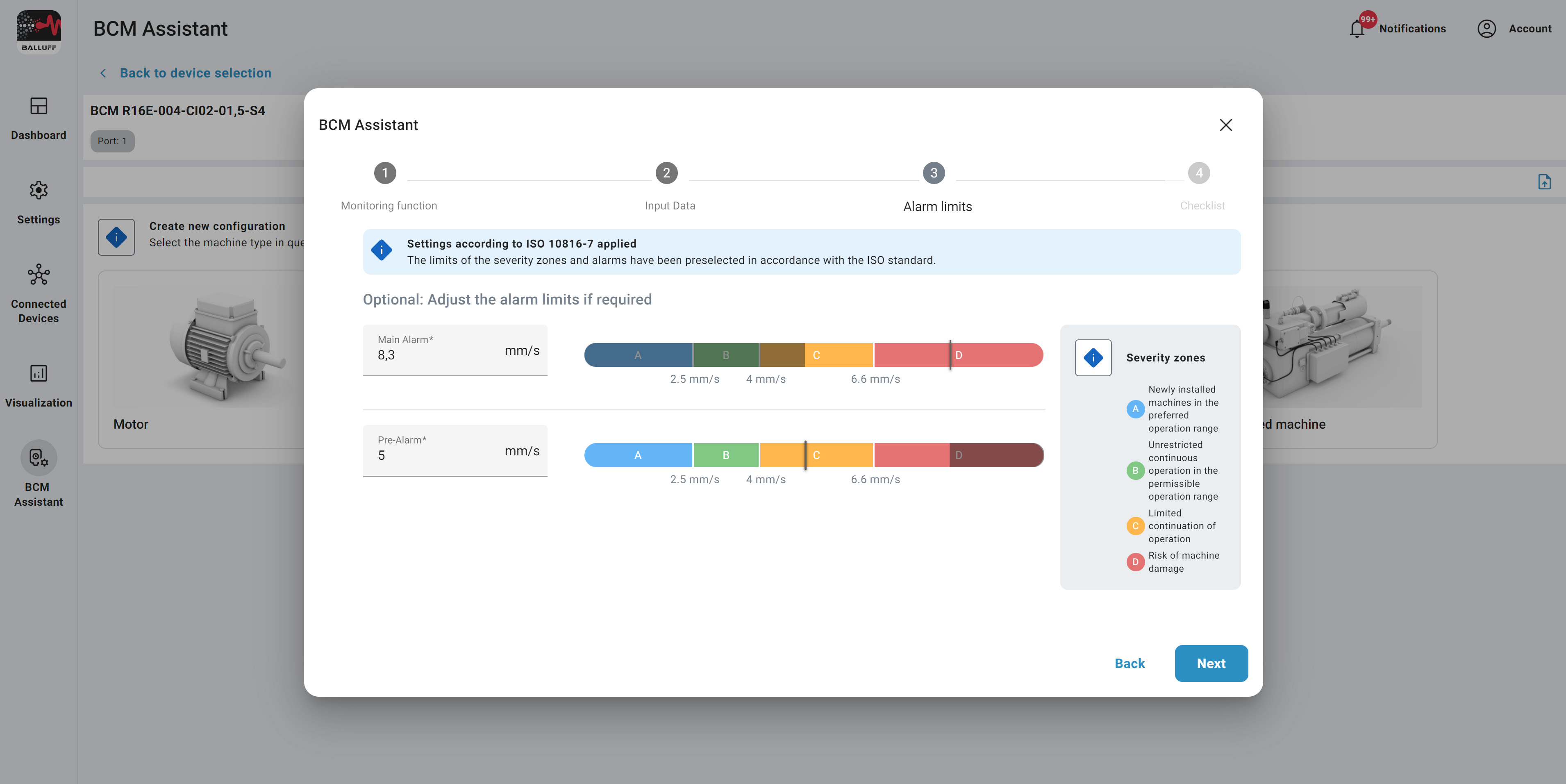The width and height of the screenshot is (1566, 784).
Task: Click the Back button in dialog
Action: coord(1129,663)
